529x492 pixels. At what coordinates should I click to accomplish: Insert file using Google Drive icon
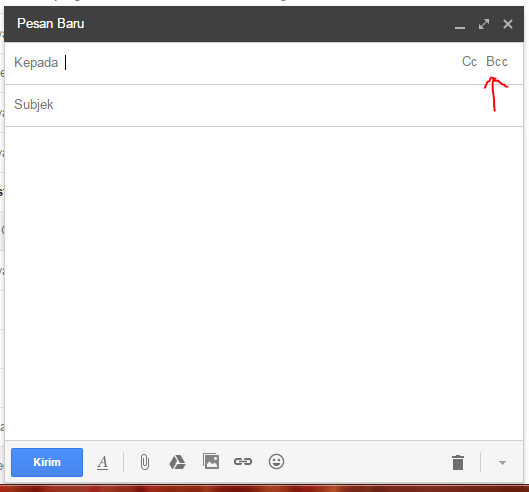click(177, 462)
